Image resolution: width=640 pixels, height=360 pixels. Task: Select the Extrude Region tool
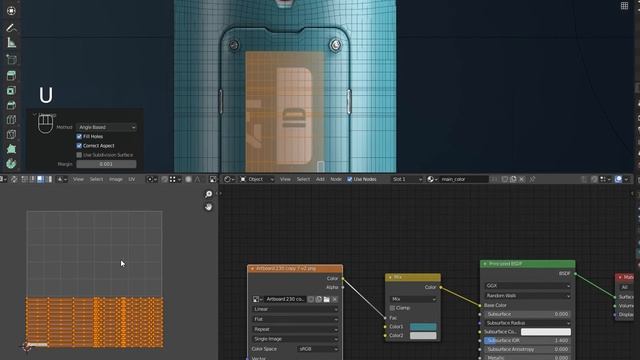click(11, 76)
